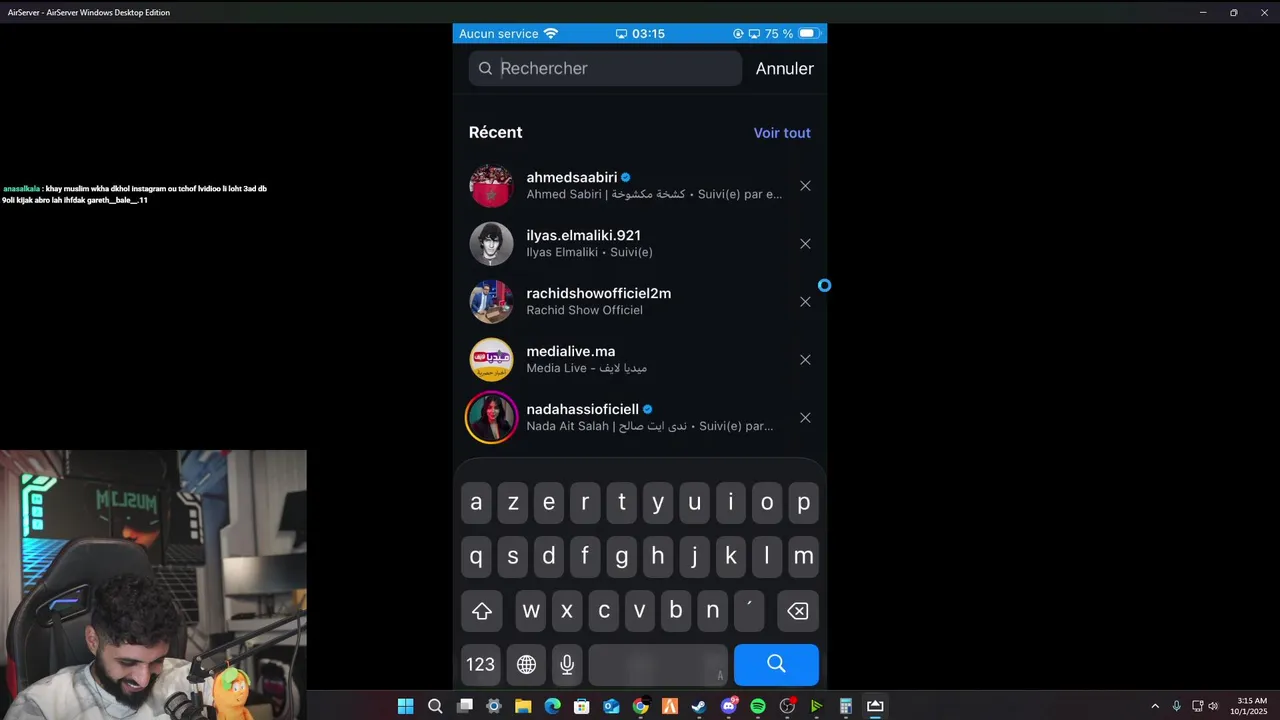The image size is (1280, 720).
Task: Switch keyboard to 123 numbers
Action: [x=480, y=664]
